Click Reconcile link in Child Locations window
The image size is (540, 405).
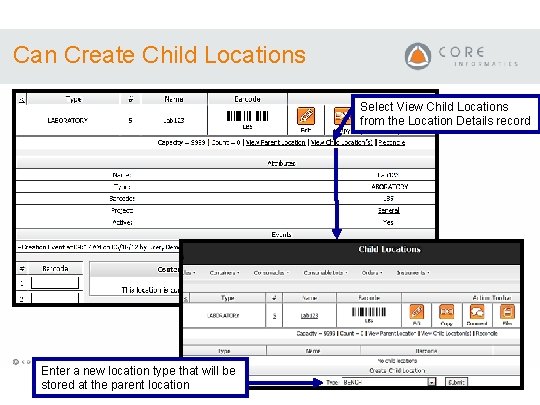pyautogui.click(x=487, y=333)
